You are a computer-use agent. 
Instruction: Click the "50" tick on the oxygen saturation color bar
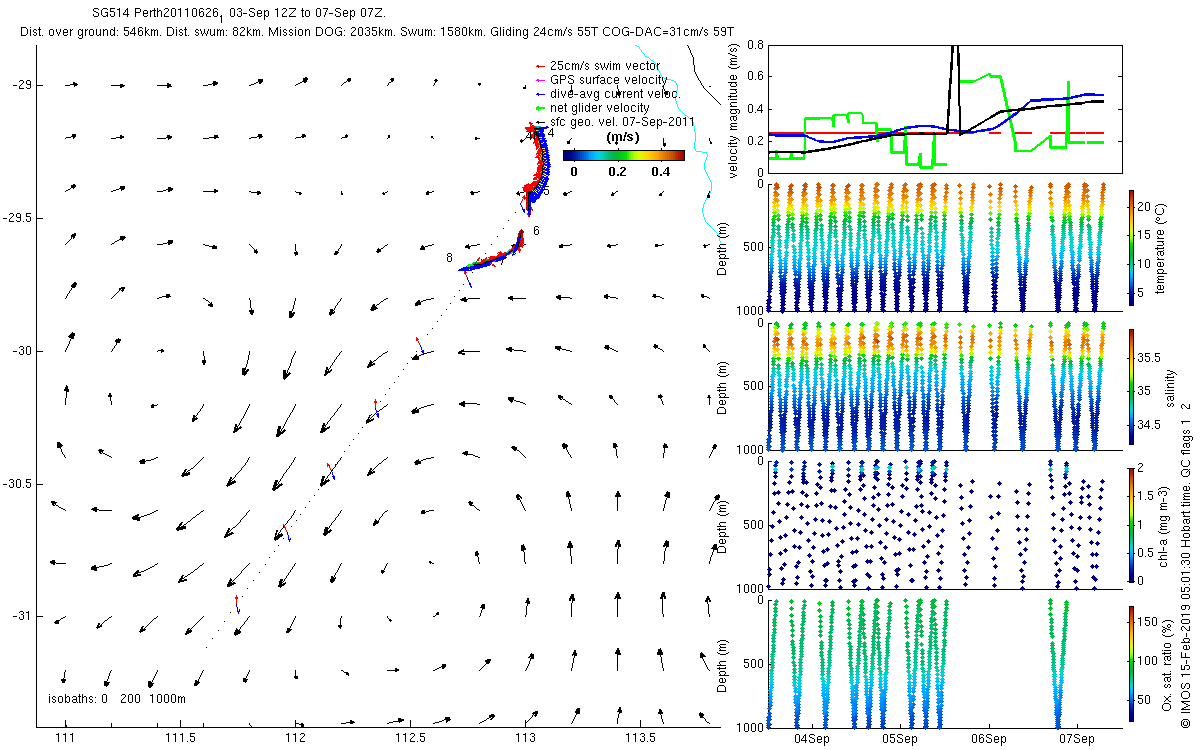click(1144, 700)
